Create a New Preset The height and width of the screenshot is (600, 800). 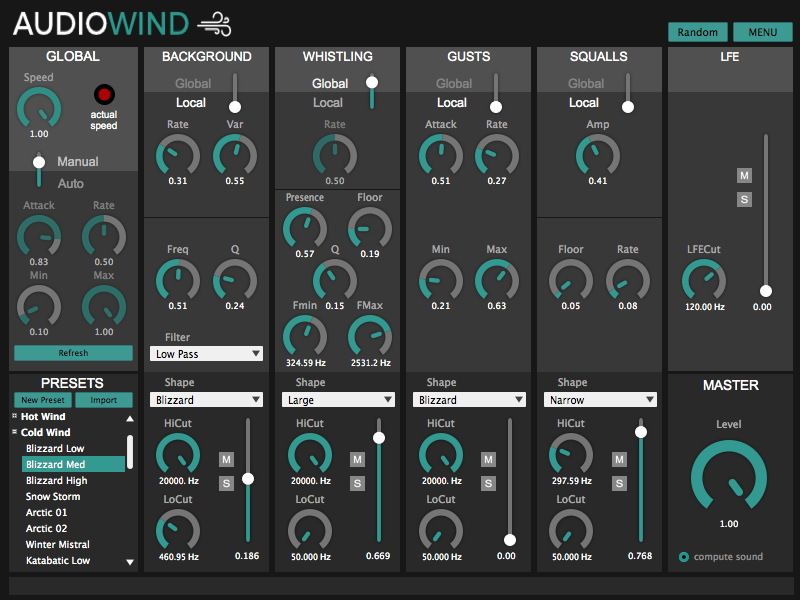tap(43, 400)
